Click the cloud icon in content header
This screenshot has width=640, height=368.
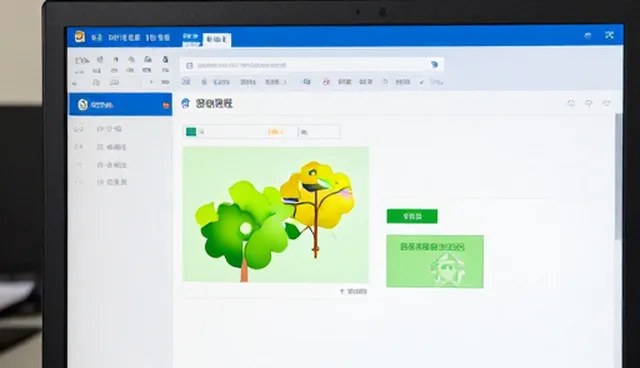[571, 103]
